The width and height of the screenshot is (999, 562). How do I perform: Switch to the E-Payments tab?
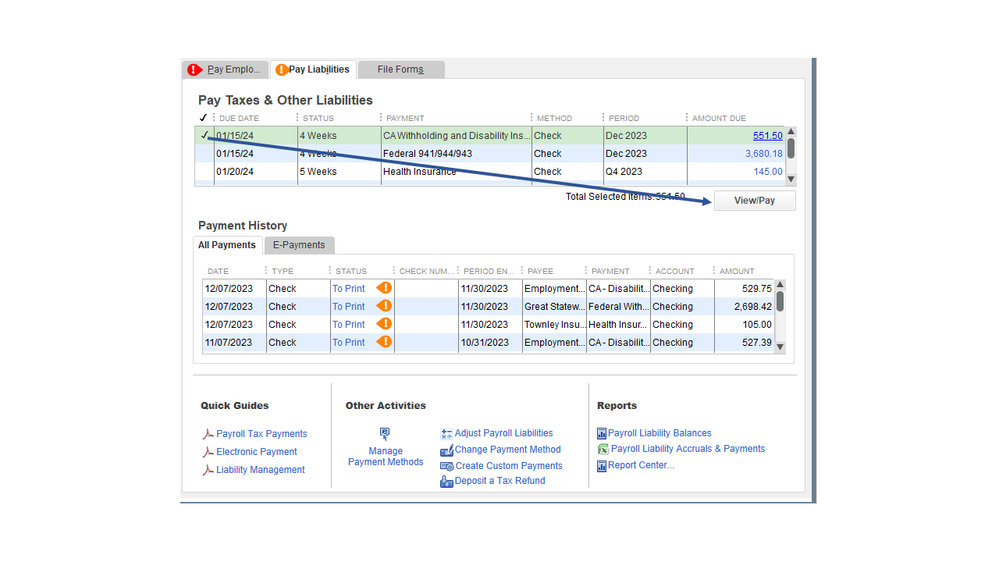pyautogui.click(x=299, y=245)
